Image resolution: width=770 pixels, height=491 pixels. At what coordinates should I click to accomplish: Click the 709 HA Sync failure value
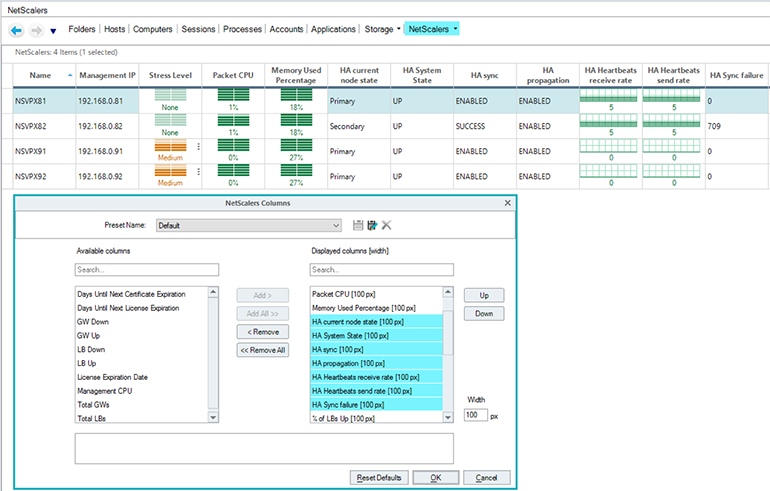pyautogui.click(x=714, y=126)
